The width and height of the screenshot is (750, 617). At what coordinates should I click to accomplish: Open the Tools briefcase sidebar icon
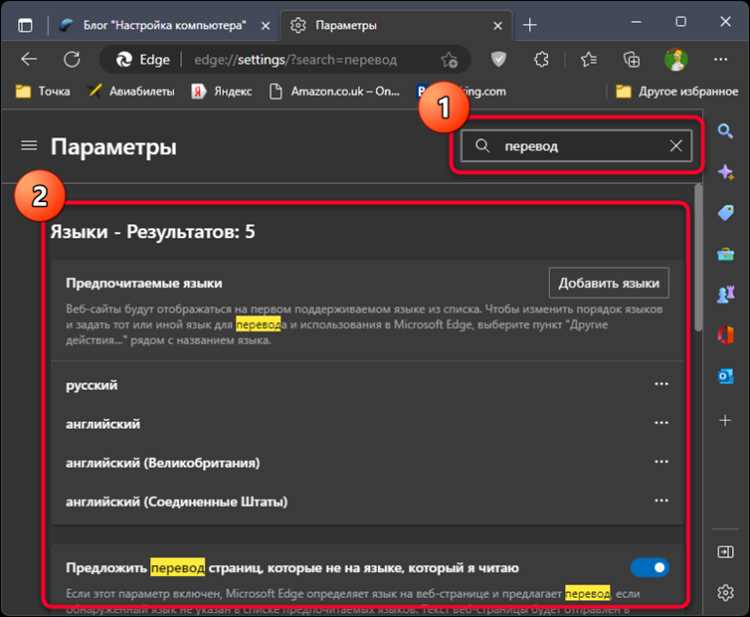725,254
